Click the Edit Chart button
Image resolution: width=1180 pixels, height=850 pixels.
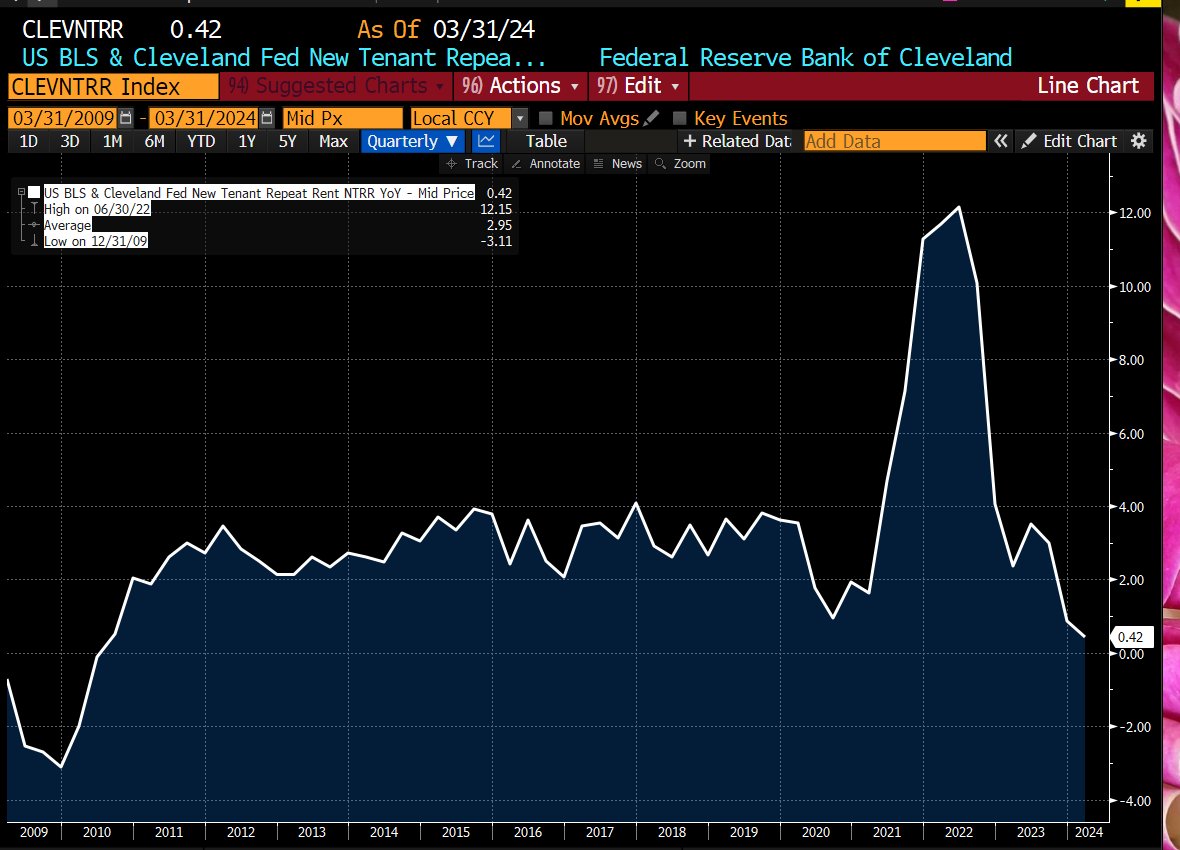[x=1069, y=141]
